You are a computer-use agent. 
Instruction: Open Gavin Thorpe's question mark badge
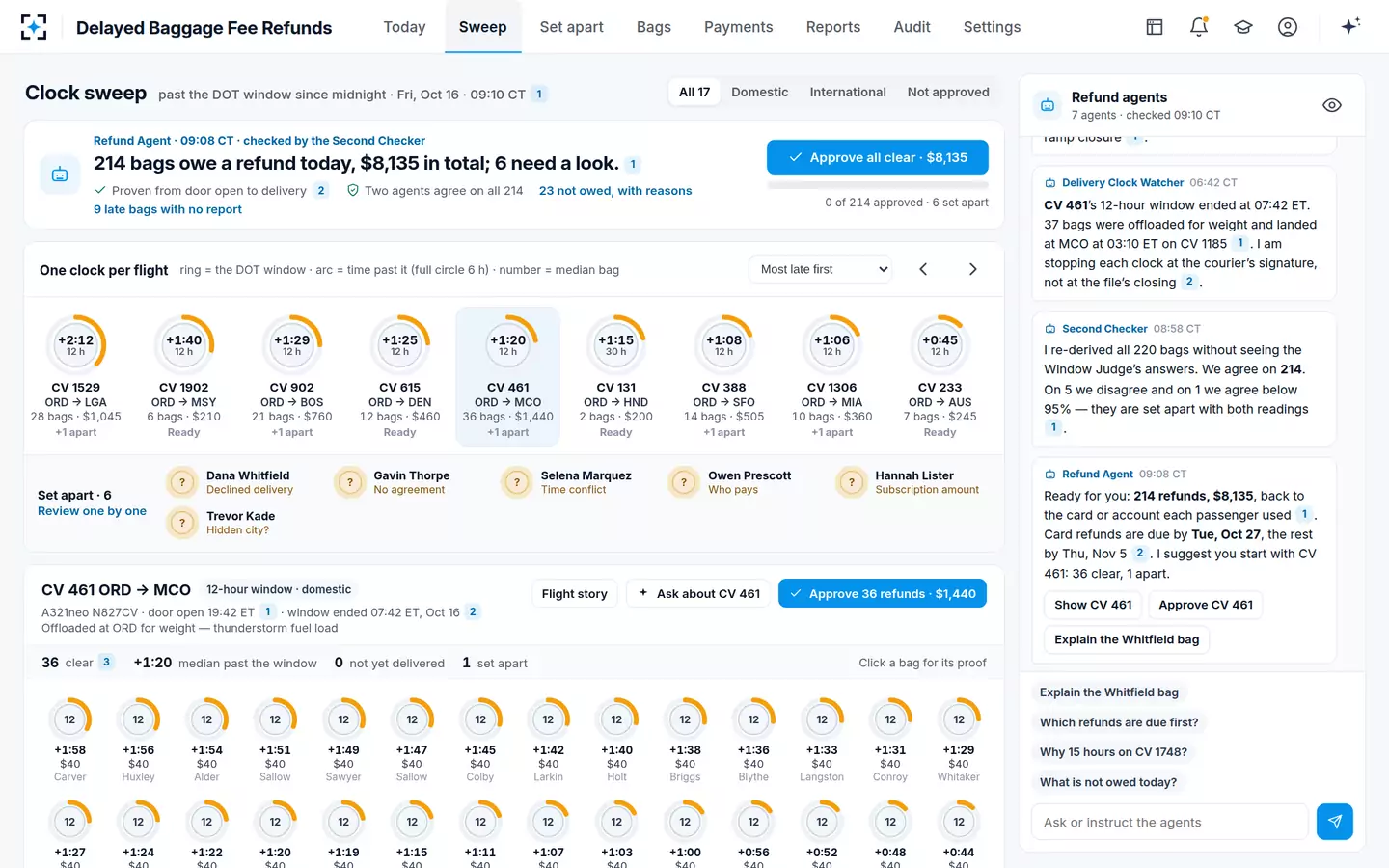[x=350, y=482]
